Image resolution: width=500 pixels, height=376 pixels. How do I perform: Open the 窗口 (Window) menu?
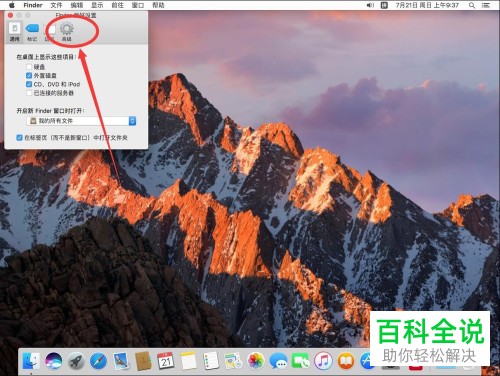(138, 5)
